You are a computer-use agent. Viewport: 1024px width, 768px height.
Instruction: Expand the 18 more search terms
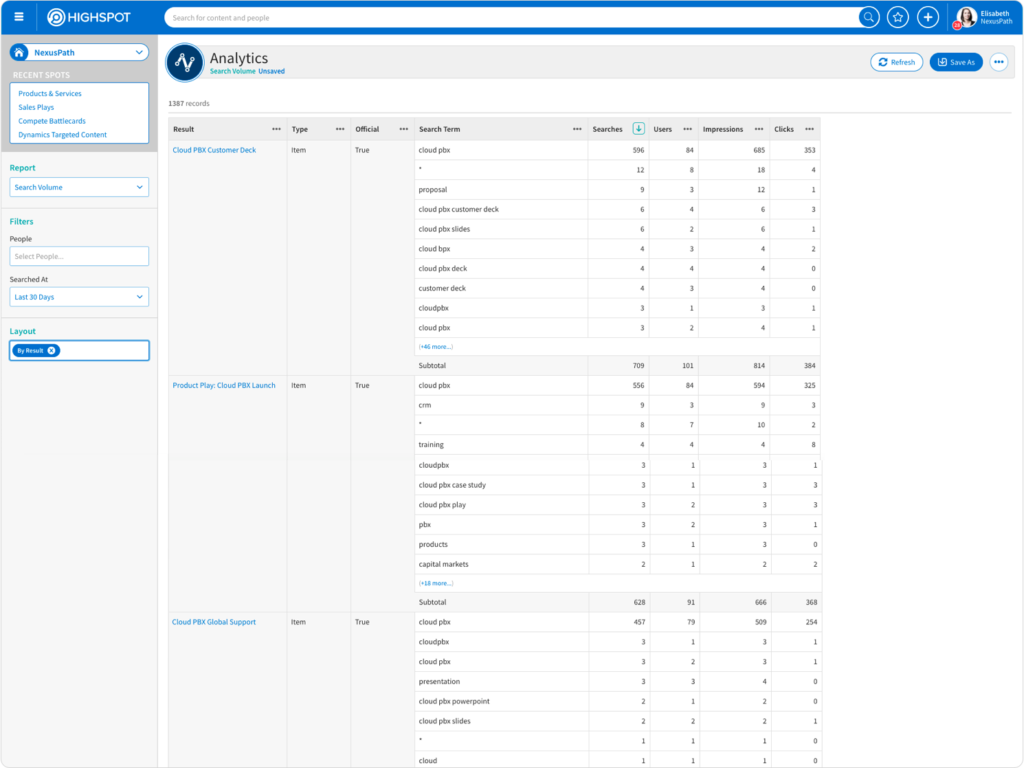coord(436,583)
